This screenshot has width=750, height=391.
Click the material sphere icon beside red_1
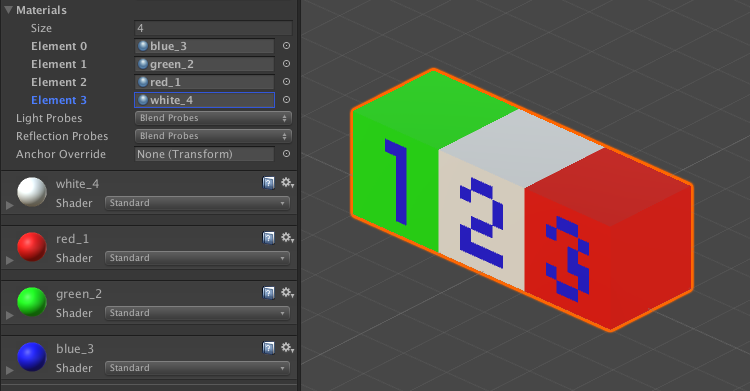143,82
